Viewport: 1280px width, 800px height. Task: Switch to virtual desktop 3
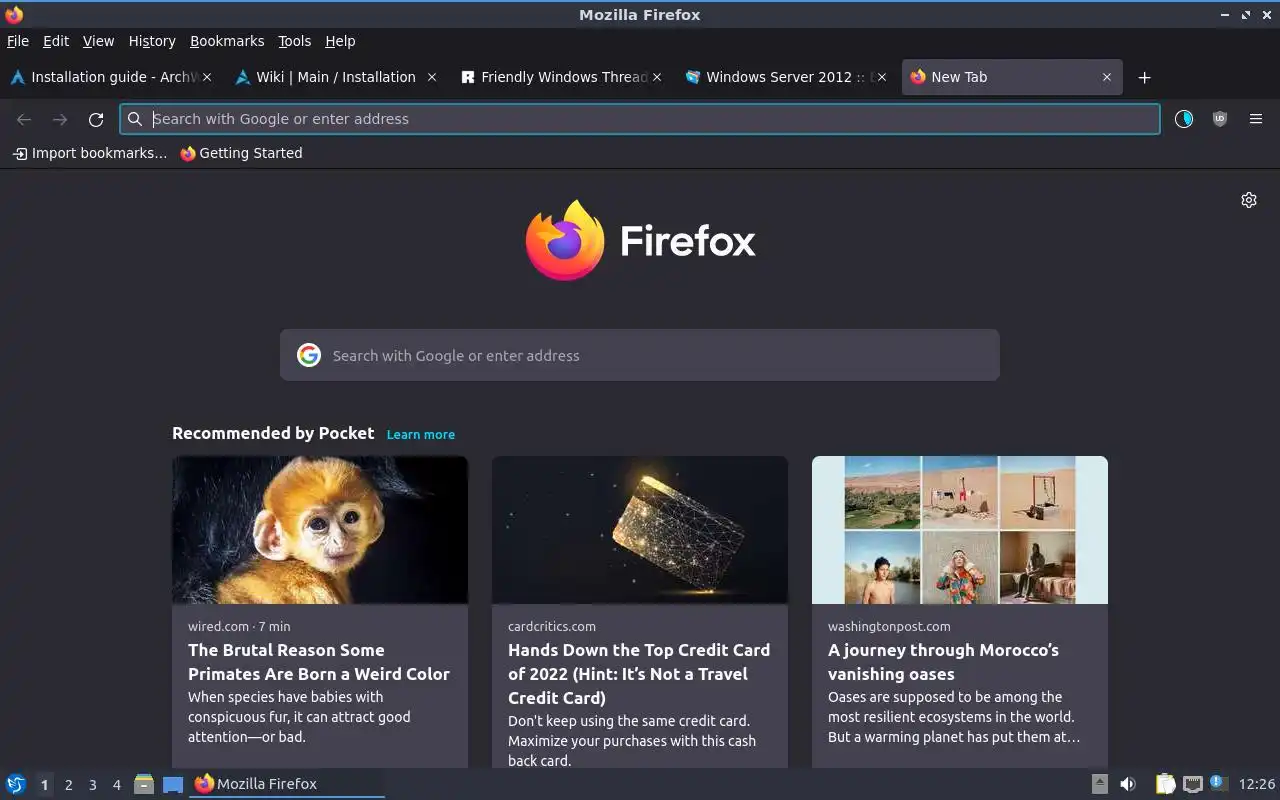tap(92, 785)
